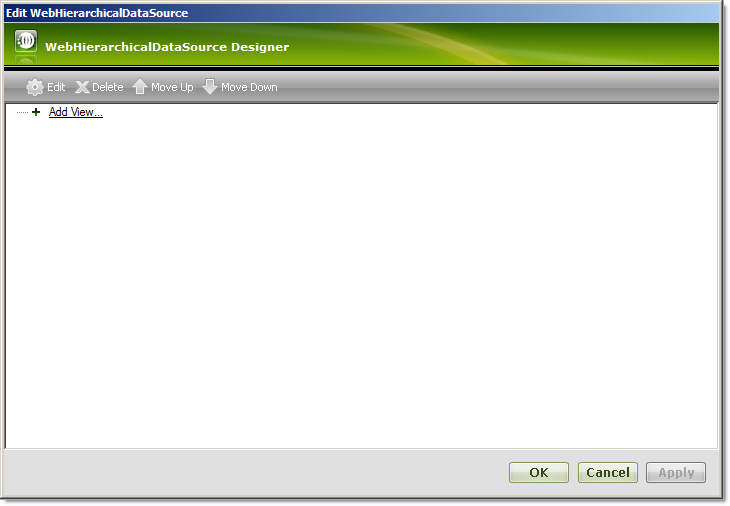Click the WebHierarchicalDataSource Designer header text
Viewport: 730px width, 506px height.
click(167, 47)
